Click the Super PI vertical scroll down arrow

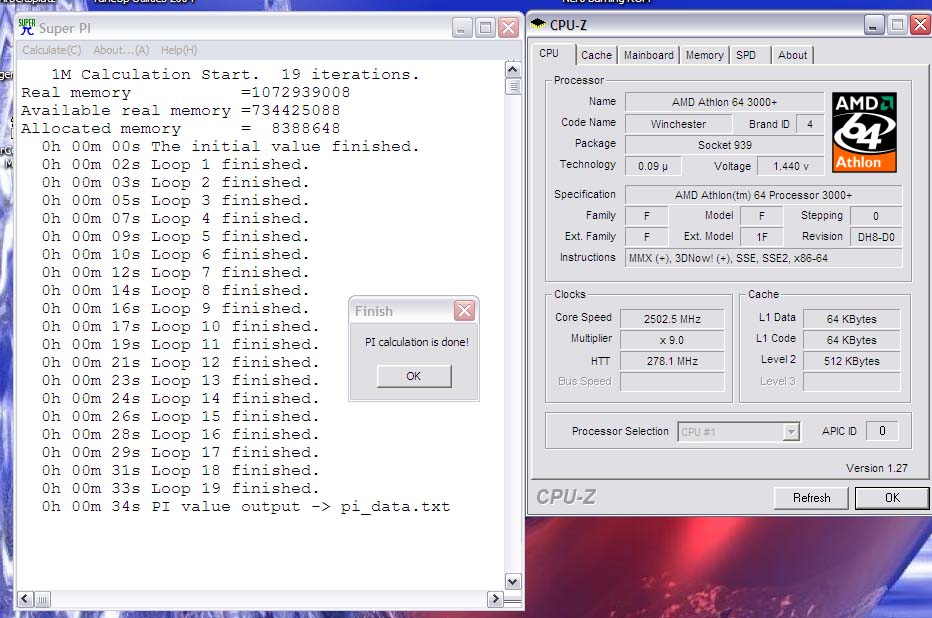point(513,581)
